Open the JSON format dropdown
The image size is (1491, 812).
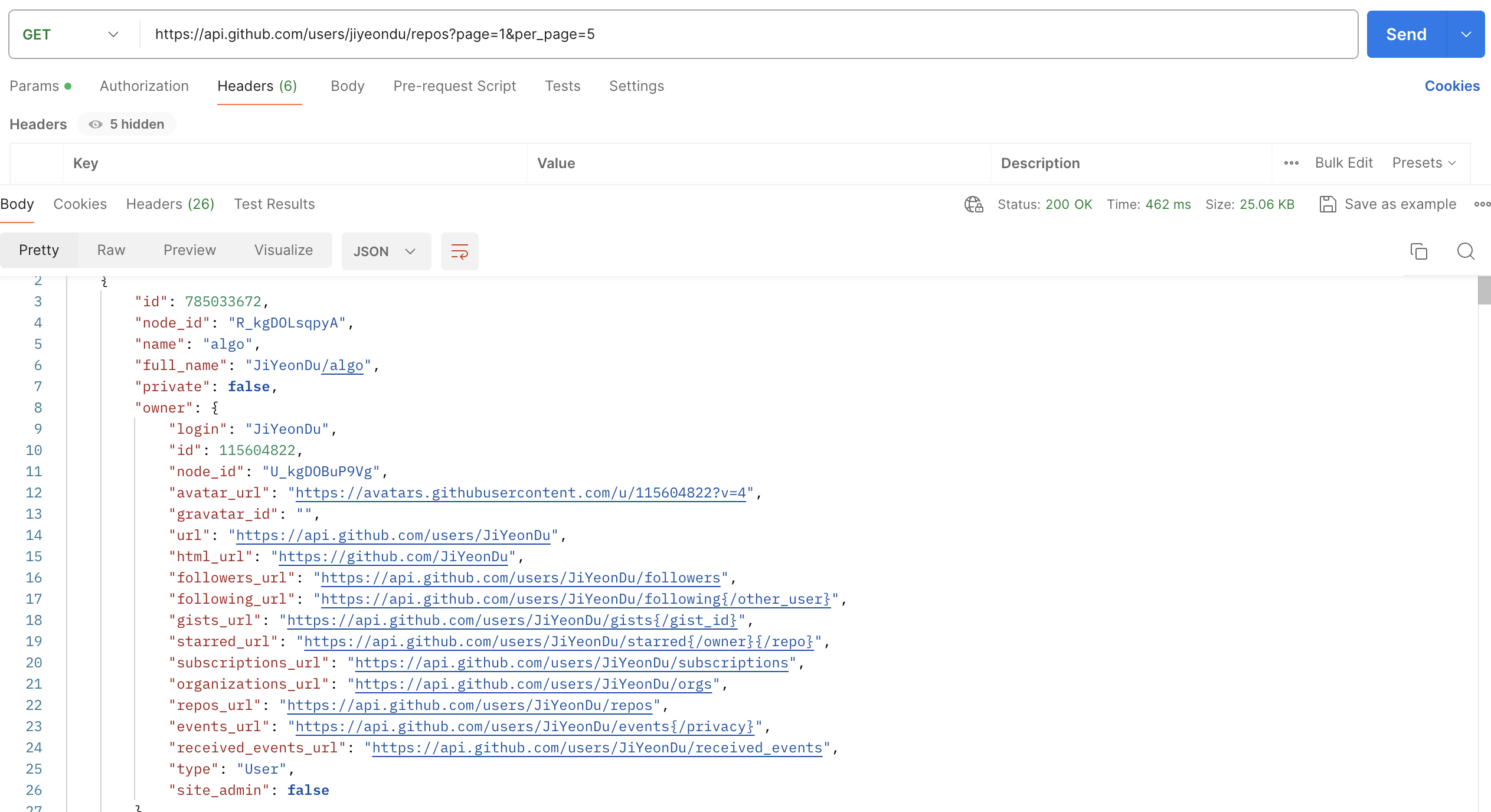click(385, 251)
